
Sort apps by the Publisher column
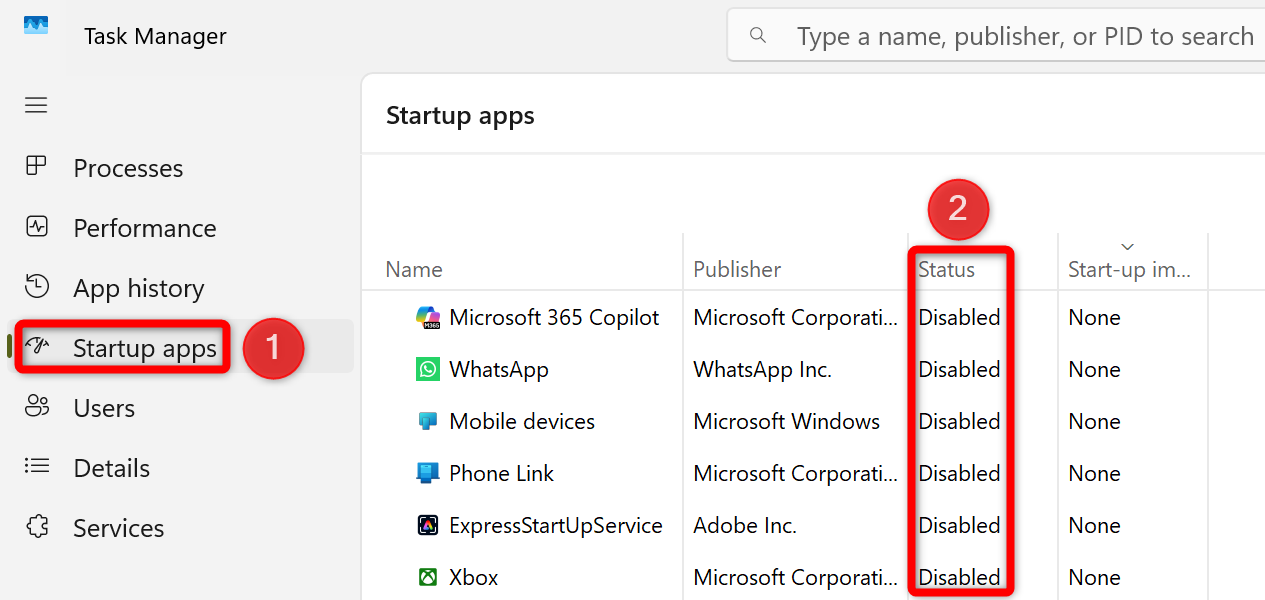tap(737, 269)
